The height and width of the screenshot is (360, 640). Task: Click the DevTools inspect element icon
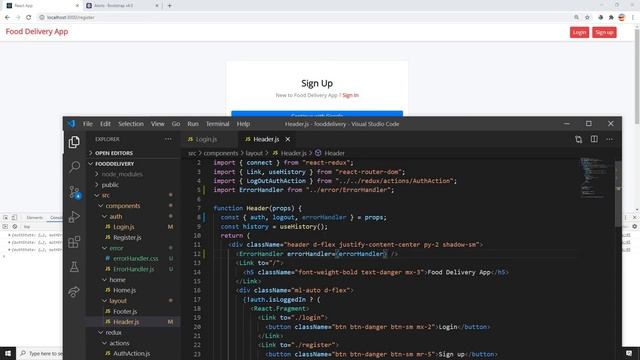coord(5,218)
